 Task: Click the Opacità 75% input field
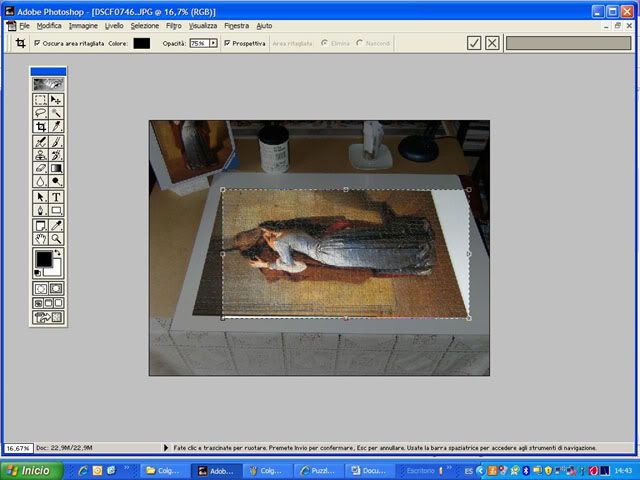(199, 43)
